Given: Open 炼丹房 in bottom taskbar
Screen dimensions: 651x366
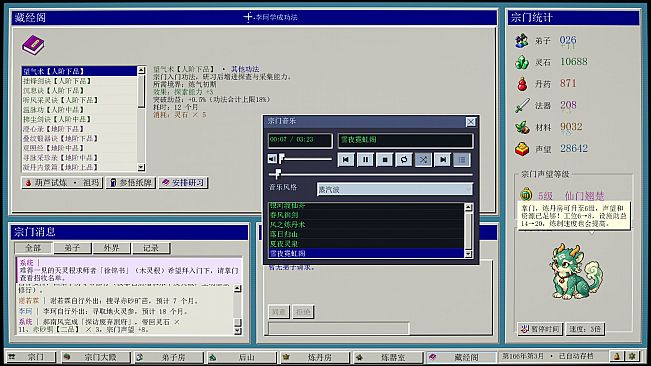Looking at the screenshot, I should pyautogui.click(x=315, y=357).
